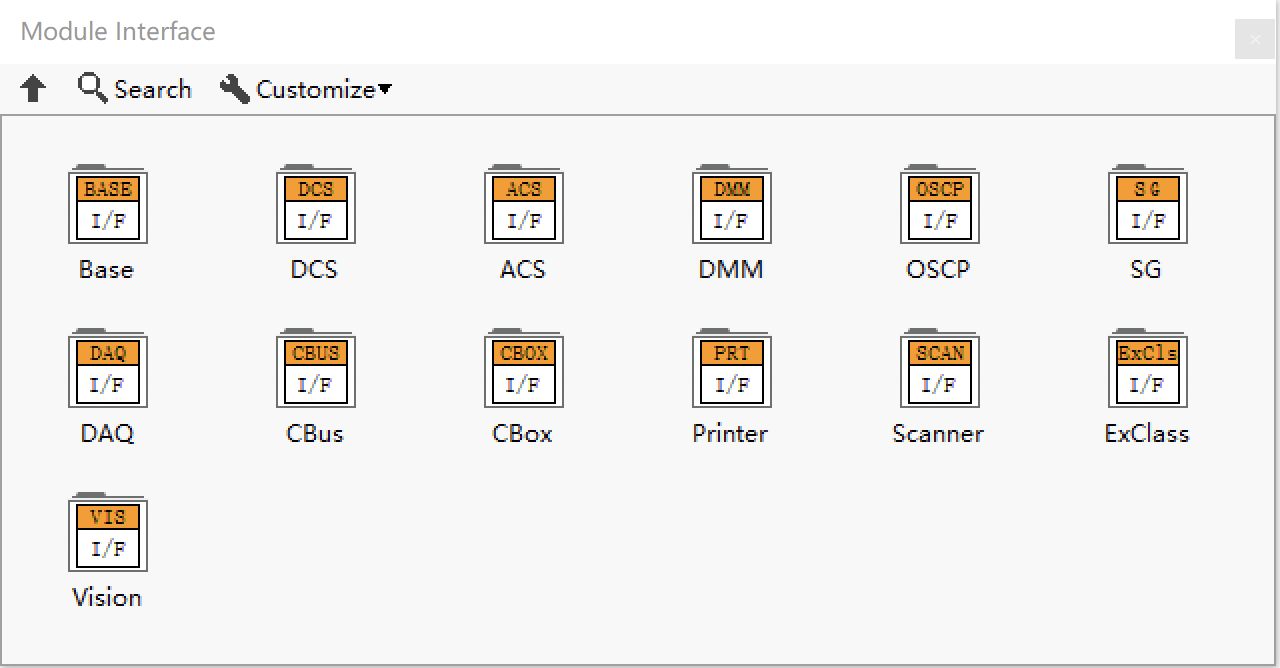
Task: Expand the Customize dropdown arrow
Action: pyautogui.click(x=385, y=89)
